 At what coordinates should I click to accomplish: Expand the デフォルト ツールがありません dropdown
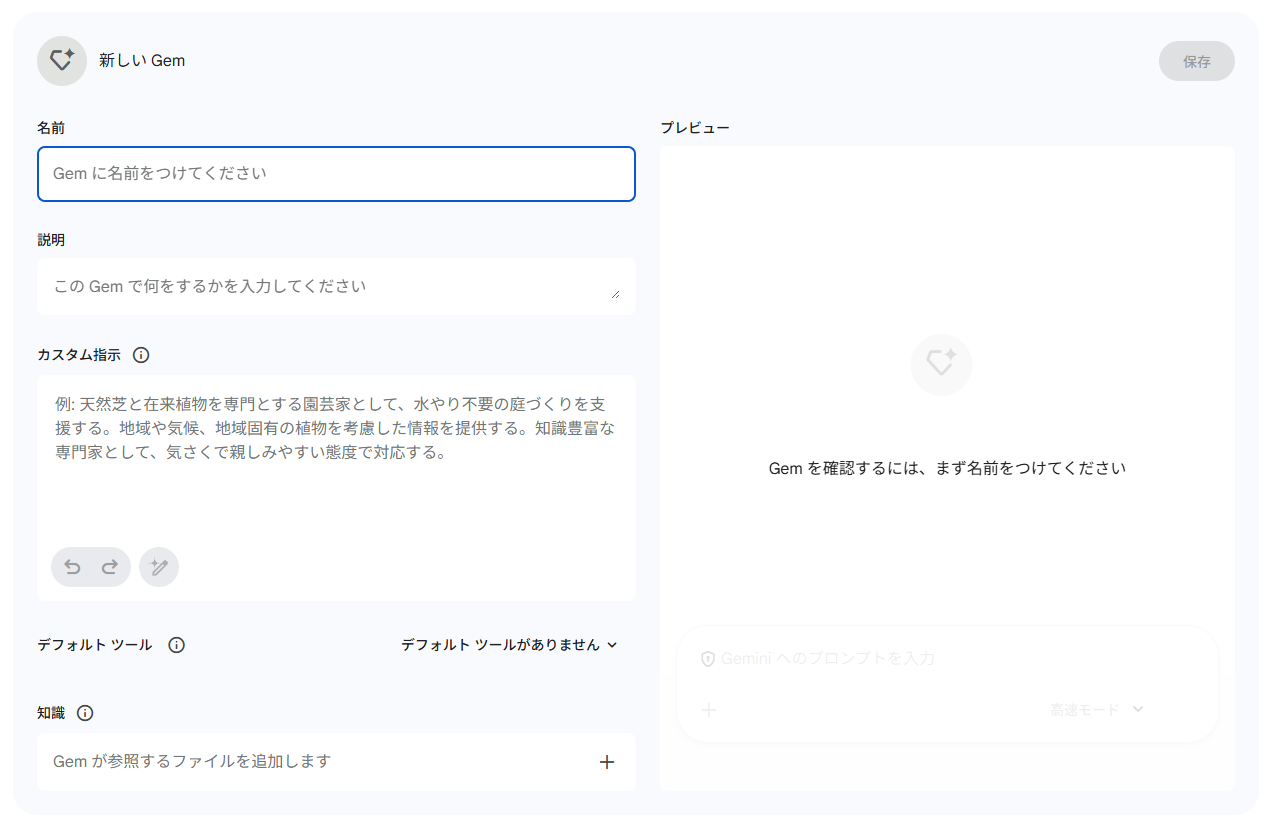[x=509, y=645]
